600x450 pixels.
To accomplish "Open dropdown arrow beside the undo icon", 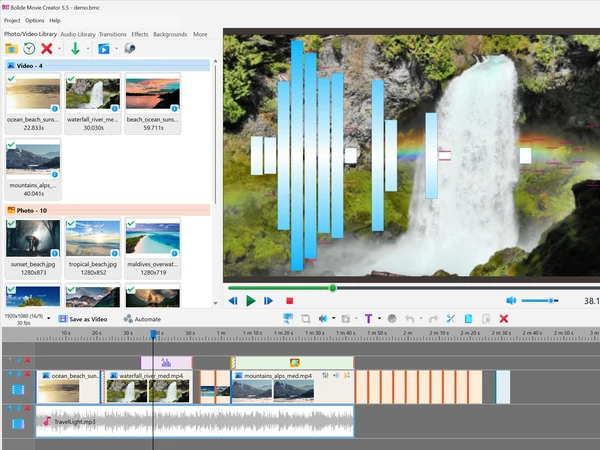I will click(x=421, y=318).
